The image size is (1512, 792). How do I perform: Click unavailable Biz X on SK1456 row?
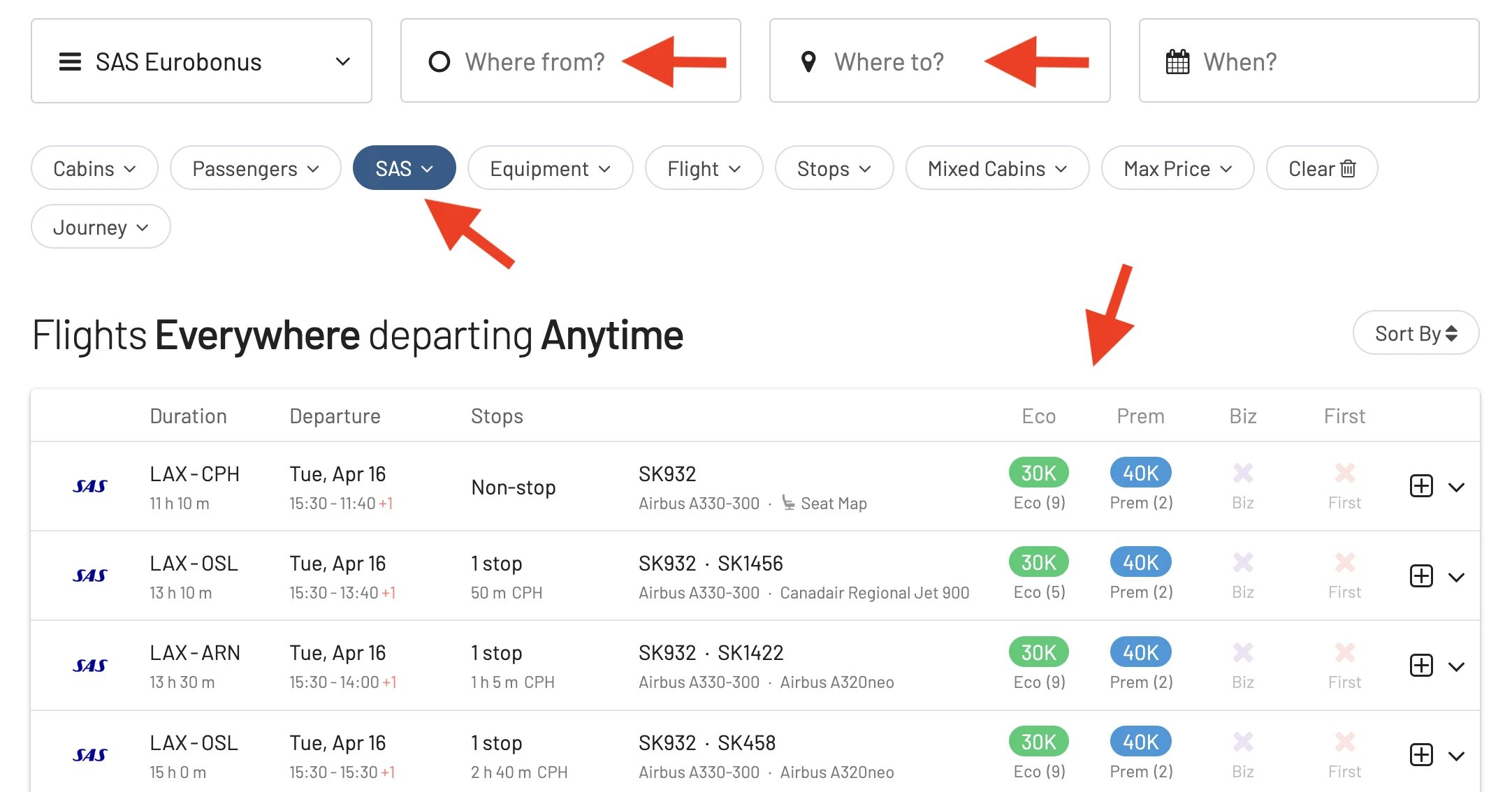click(x=1242, y=562)
